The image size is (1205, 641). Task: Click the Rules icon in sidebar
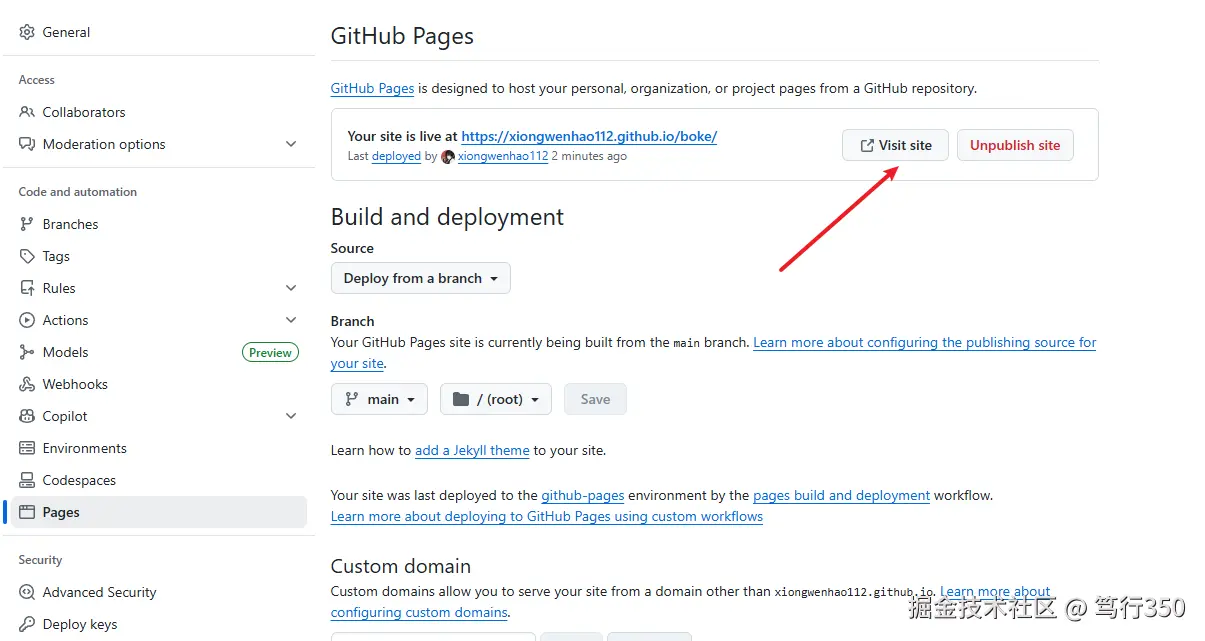click(27, 288)
